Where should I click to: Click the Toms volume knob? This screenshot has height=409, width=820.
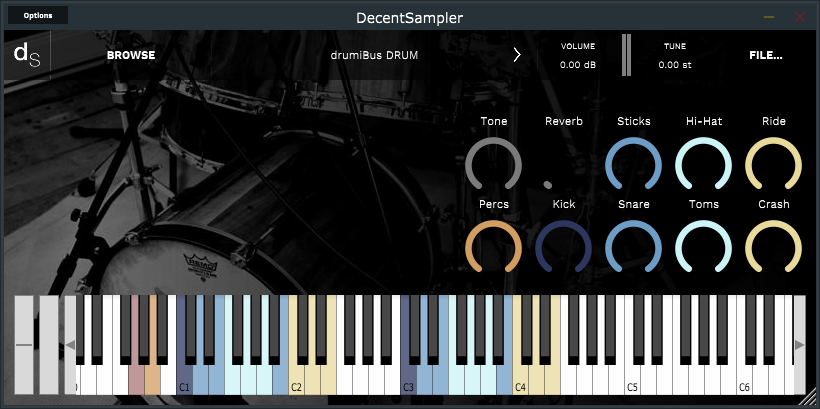click(x=704, y=247)
